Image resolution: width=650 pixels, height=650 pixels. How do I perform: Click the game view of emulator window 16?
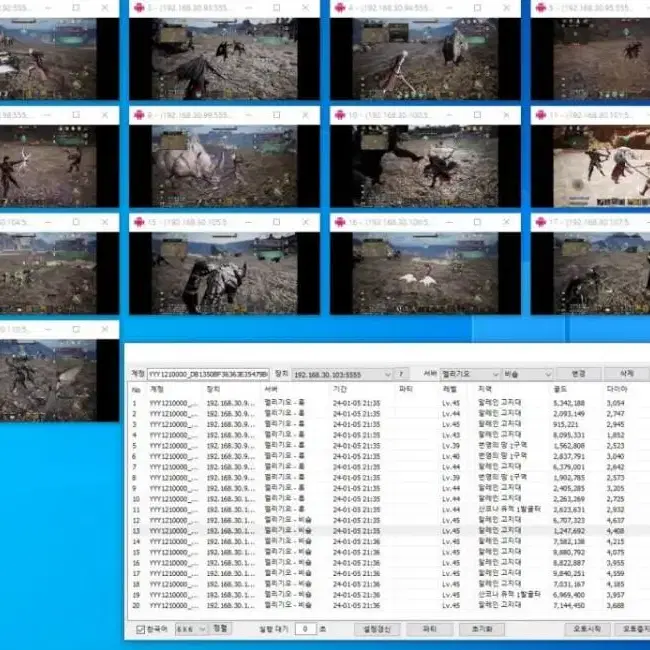[425, 273]
